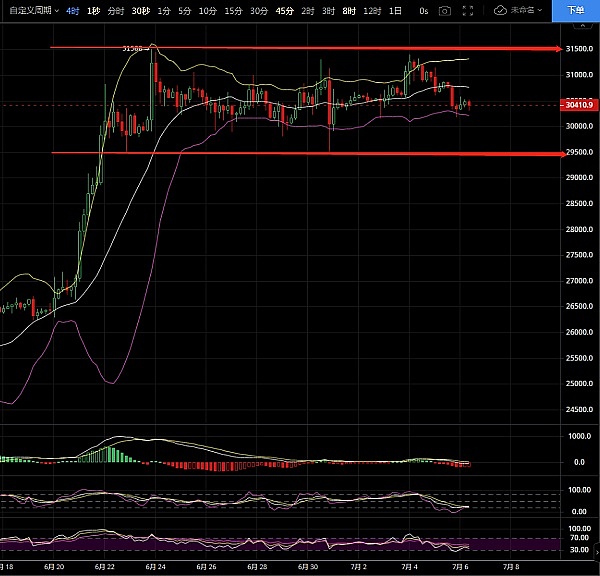
Task: Switch to the 45分 interval
Action: (284, 10)
